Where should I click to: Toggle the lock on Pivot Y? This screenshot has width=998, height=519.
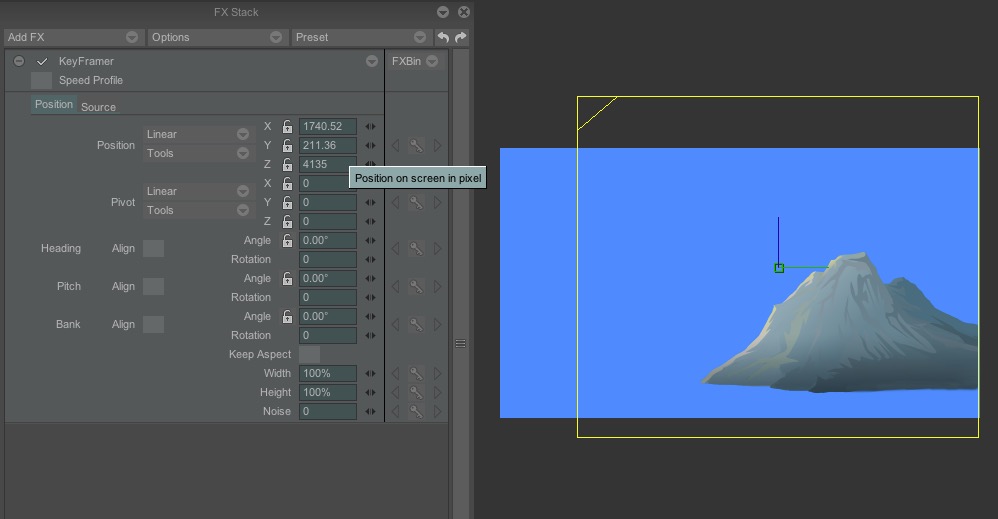(287, 203)
